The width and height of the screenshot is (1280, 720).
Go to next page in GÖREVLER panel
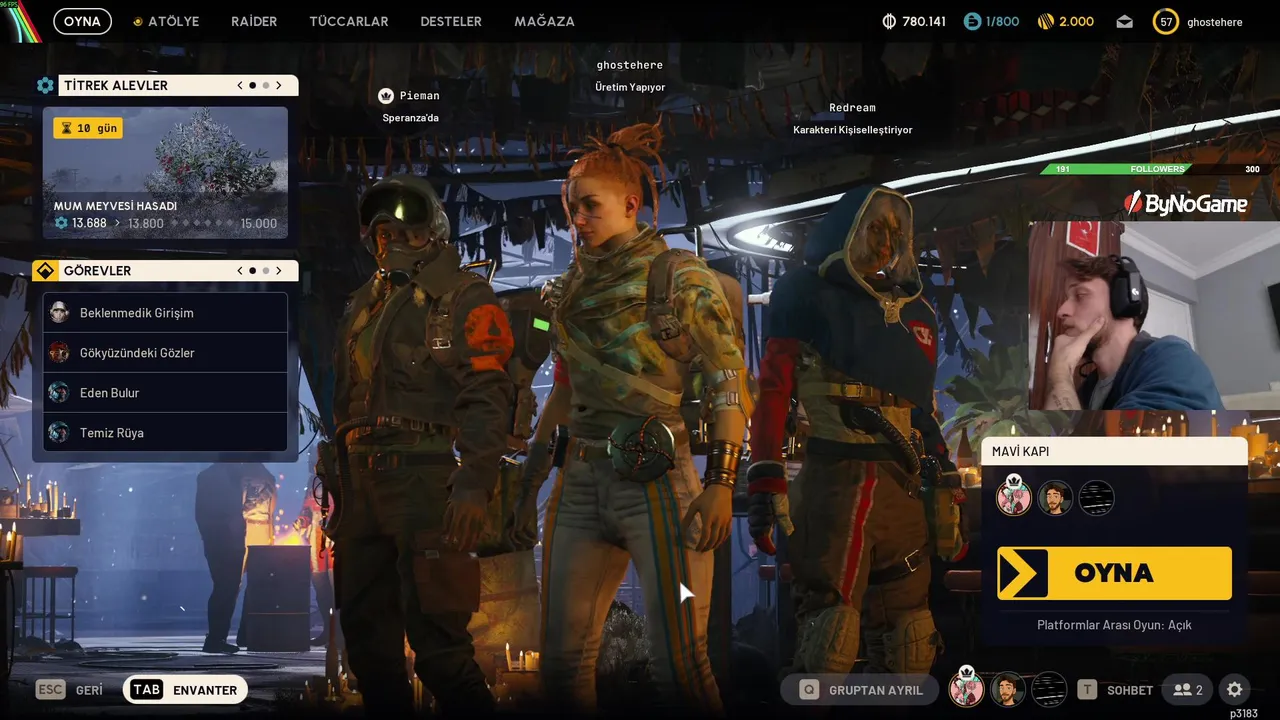click(279, 271)
